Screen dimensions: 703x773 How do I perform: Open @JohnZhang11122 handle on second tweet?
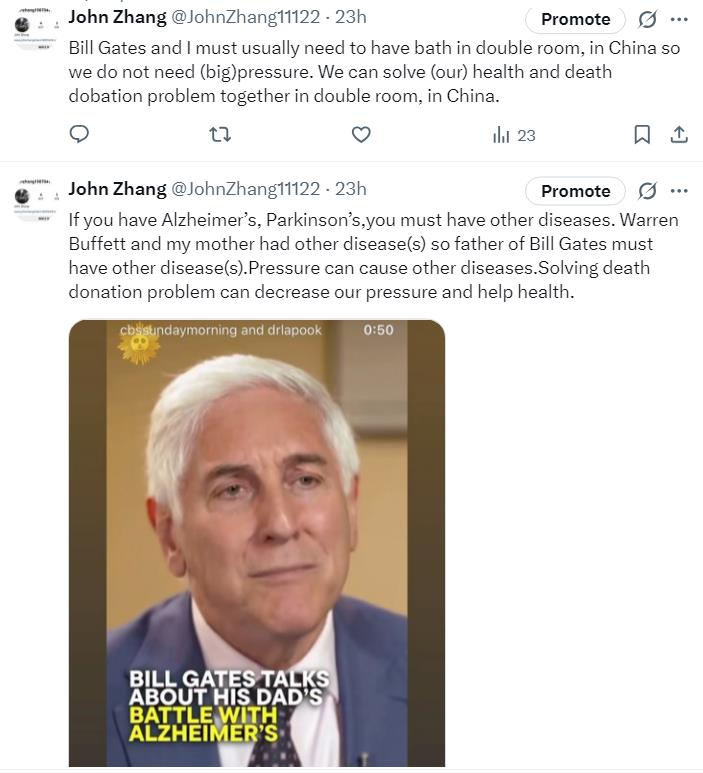point(246,189)
